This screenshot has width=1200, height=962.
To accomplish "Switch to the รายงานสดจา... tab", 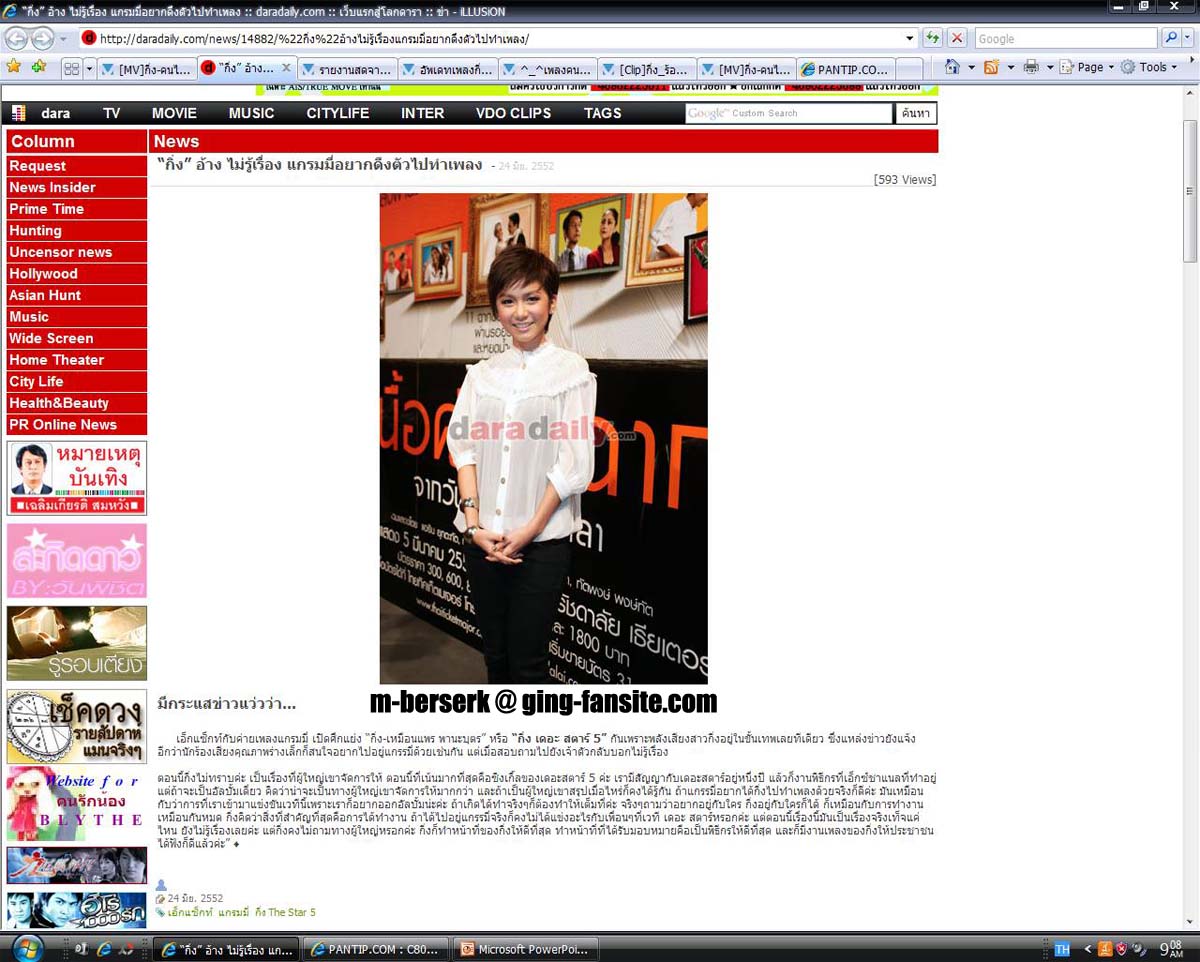I will [x=347, y=69].
